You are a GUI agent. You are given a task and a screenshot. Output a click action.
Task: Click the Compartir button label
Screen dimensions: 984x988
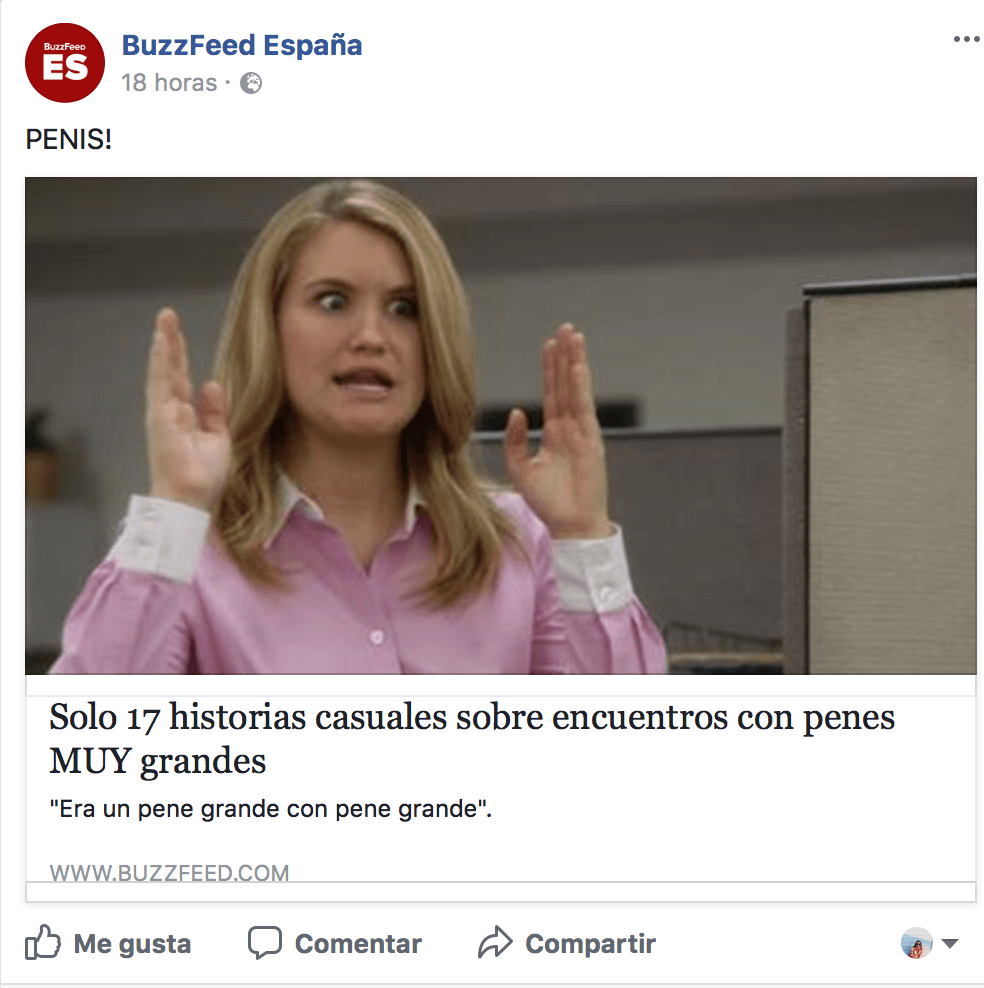pyautogui.click(x=591, y=944)
